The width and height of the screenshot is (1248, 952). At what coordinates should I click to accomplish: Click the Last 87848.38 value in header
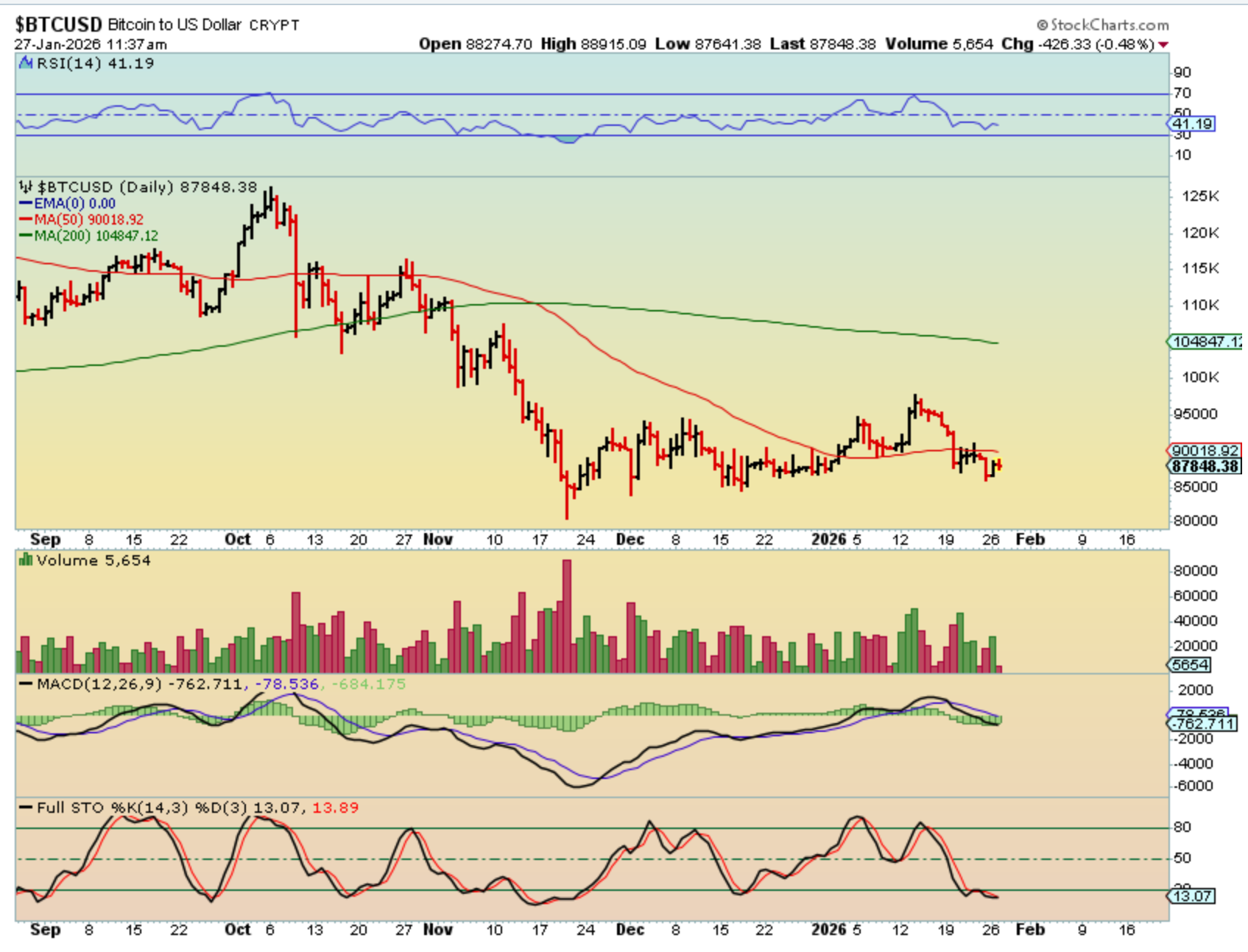click(x=822, y=44)
